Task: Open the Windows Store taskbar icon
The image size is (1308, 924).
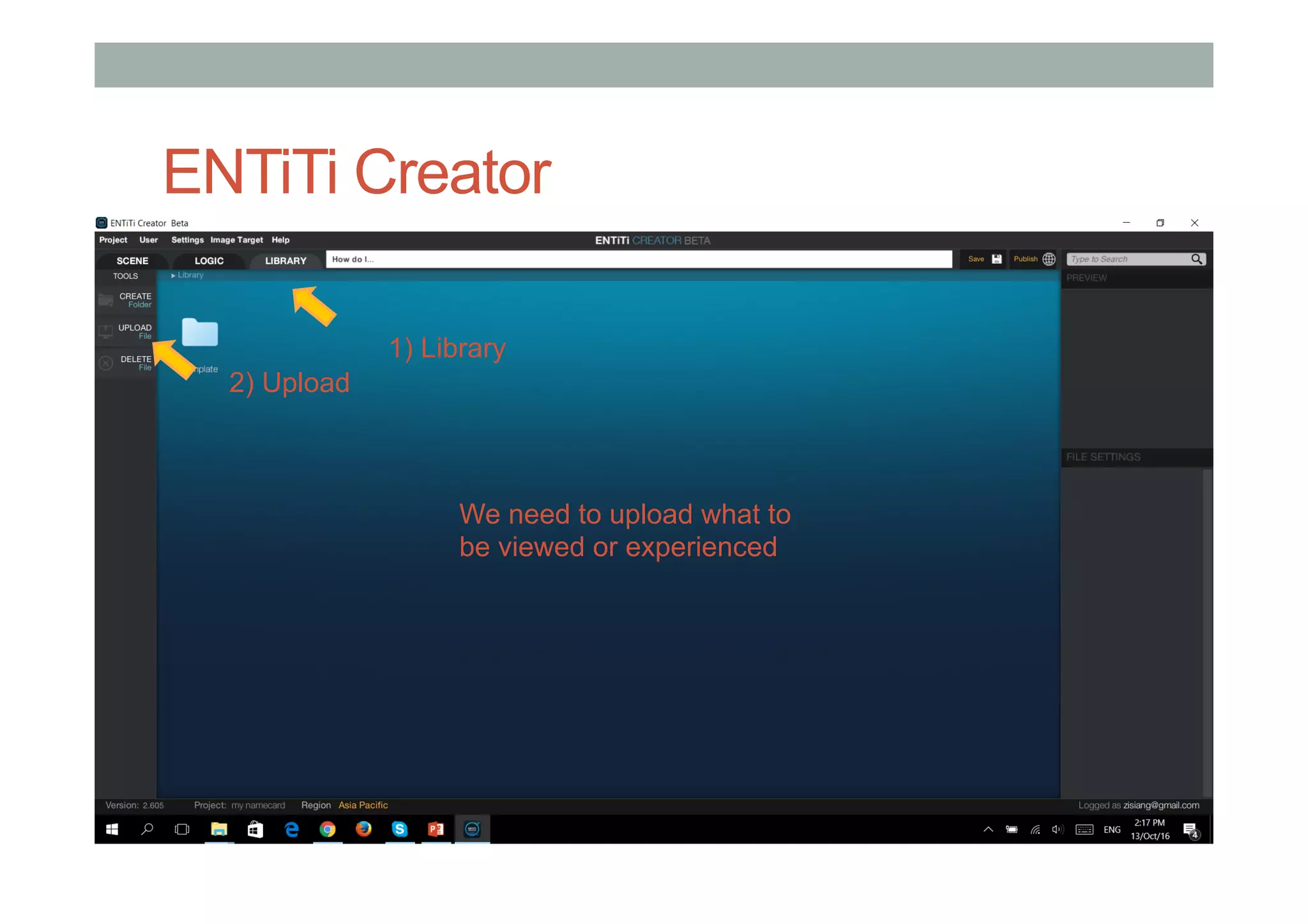Action: 255,829
